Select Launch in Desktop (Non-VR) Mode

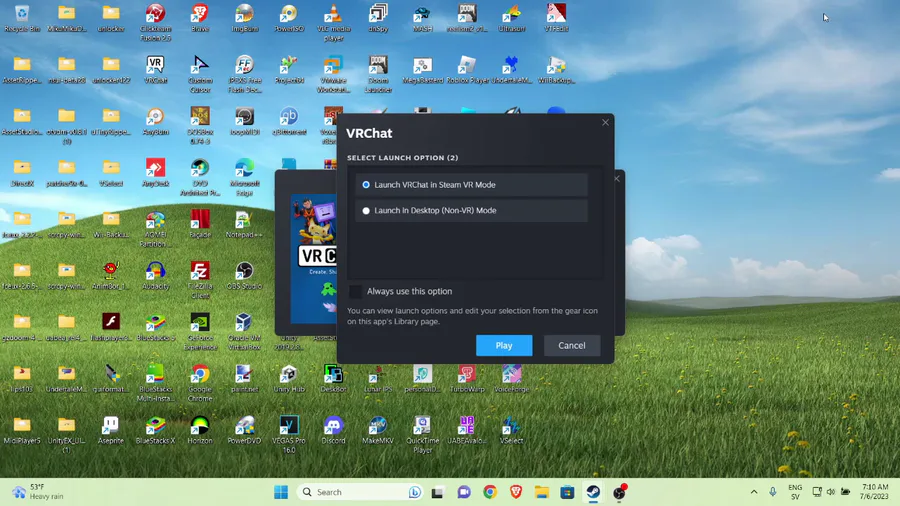(x=471, y=211)
